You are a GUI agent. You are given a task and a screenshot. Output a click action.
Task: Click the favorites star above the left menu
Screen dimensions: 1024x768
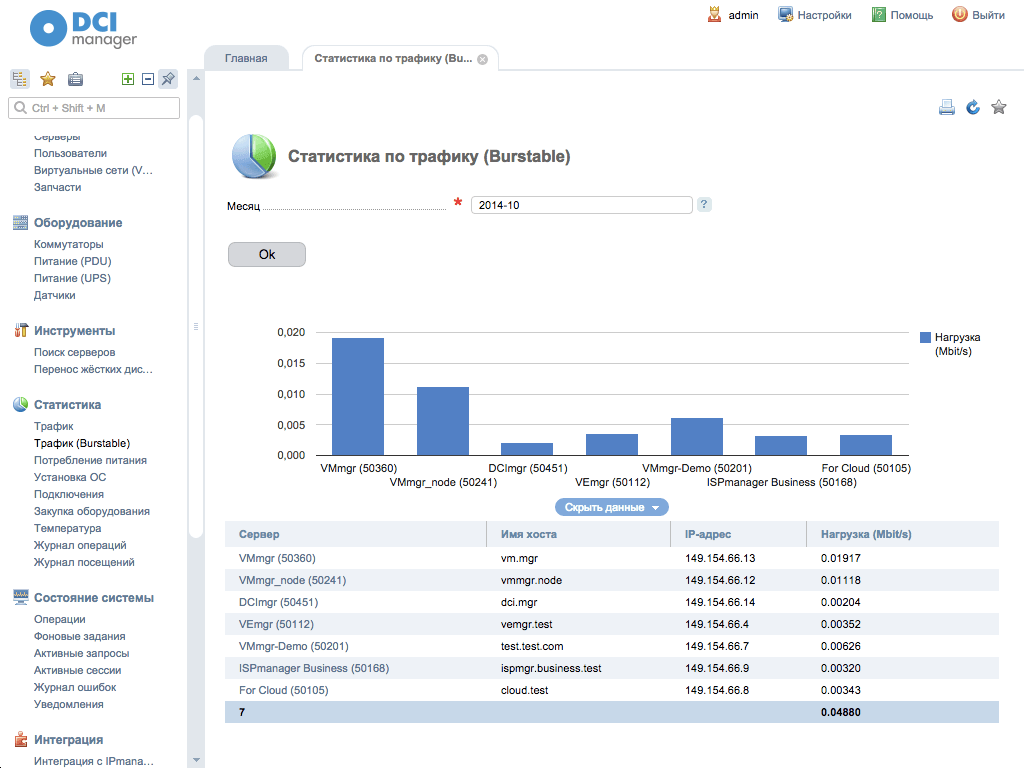(47, 78)
